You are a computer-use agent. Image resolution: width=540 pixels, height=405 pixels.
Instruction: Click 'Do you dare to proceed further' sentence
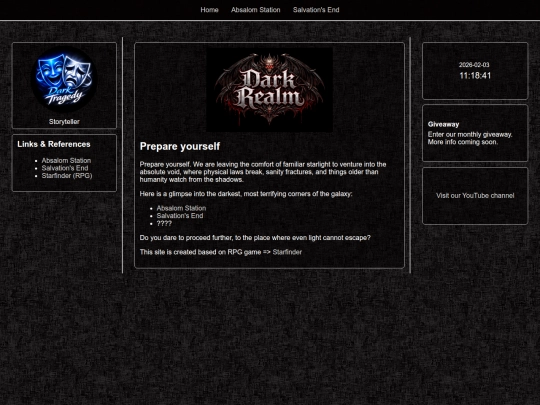click(x=255, y=238)
